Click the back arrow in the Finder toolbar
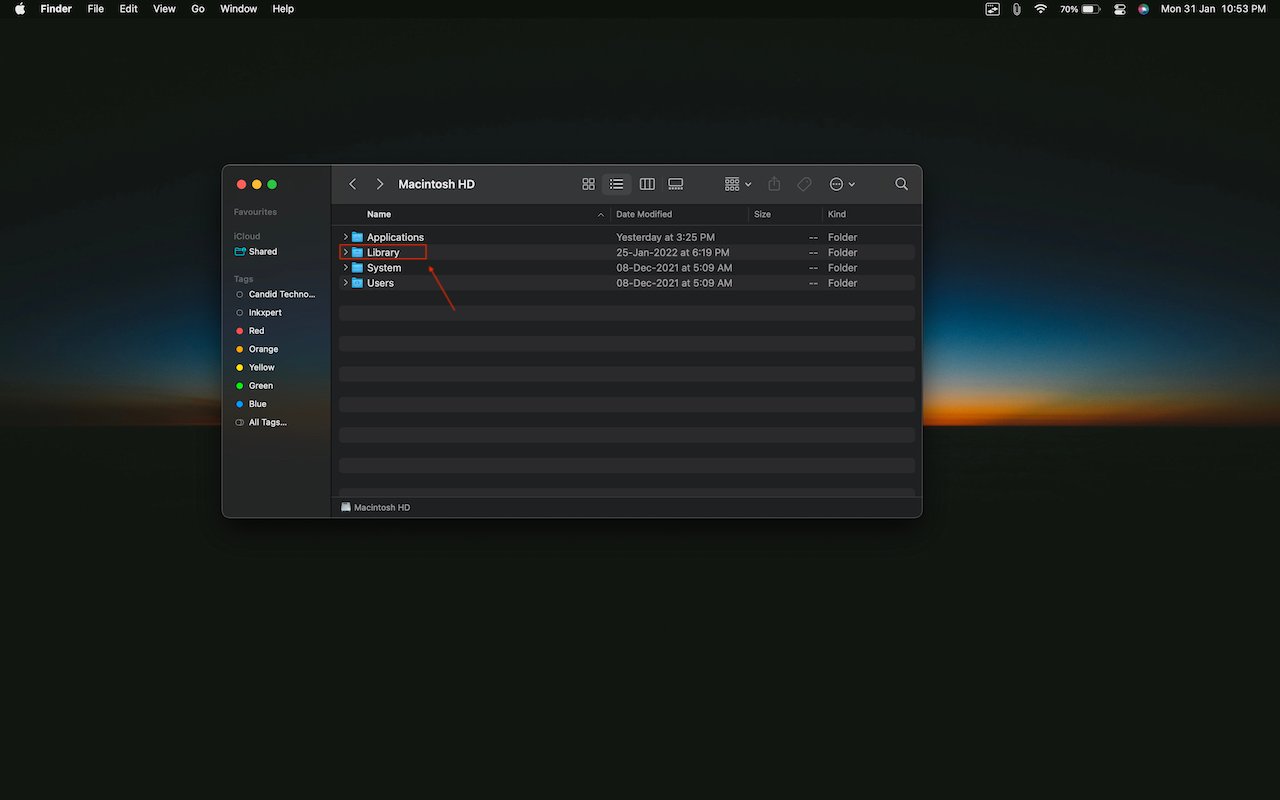Screen dimensions: 1280x800 [x=352, y=184]
